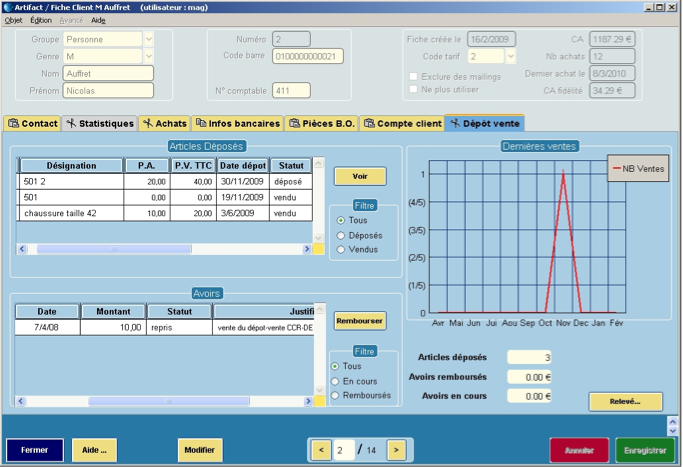
Task: Select Tous in articles filter
Action: (x=341, y=220)
